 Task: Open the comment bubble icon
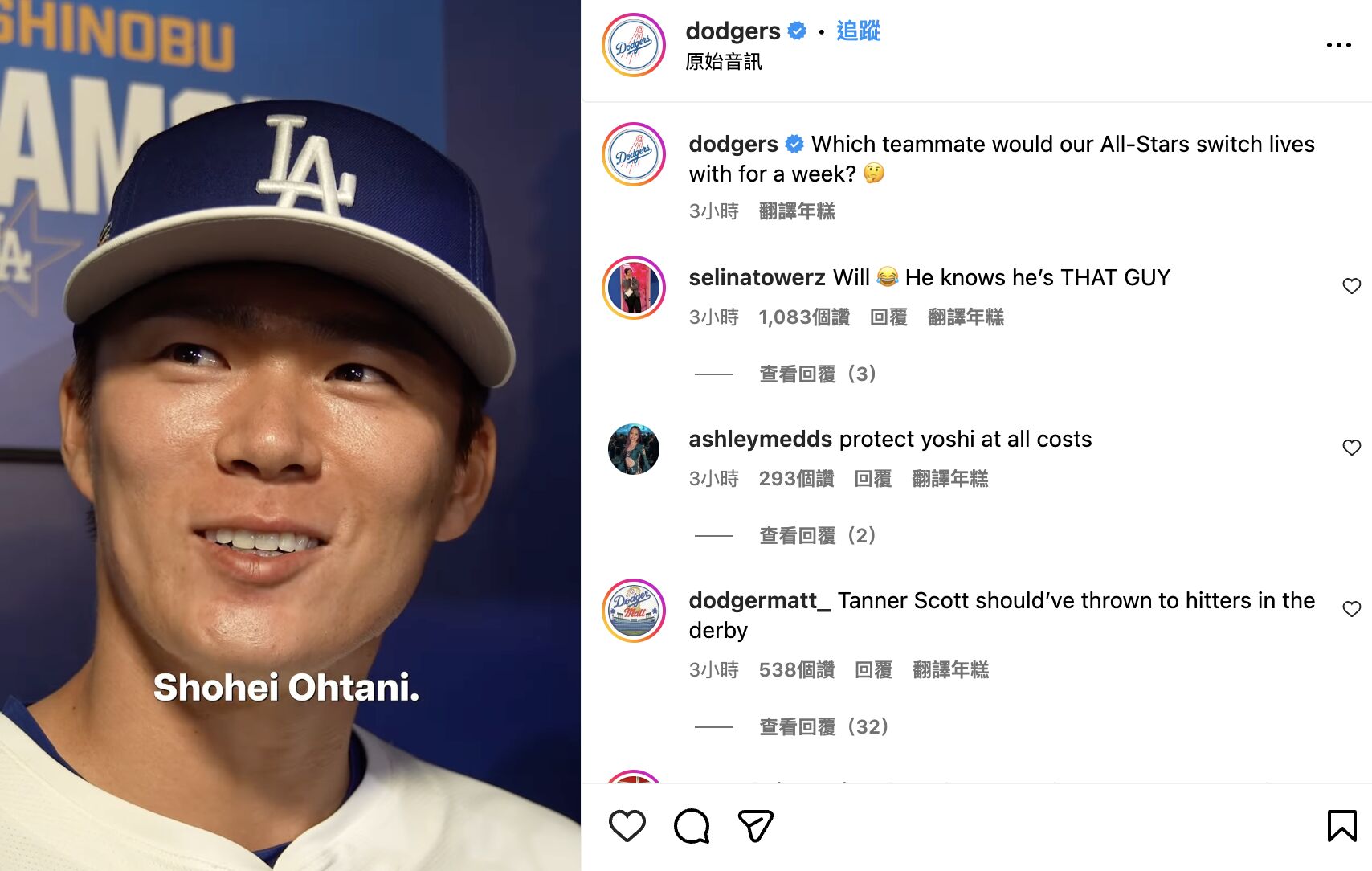pos(692,826)
